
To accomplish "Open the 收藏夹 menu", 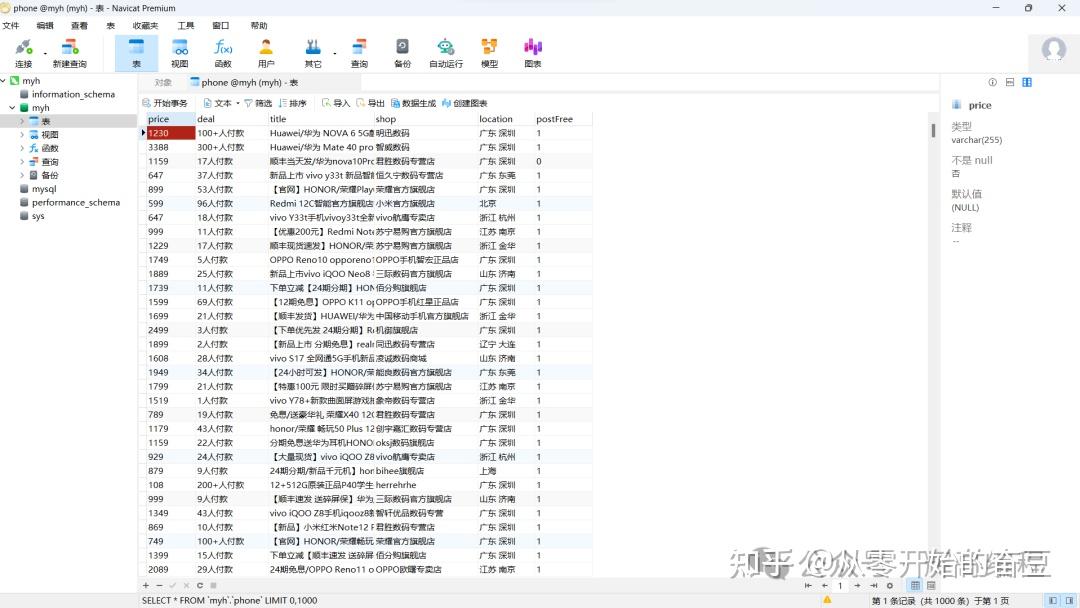I will tap(145, 25).
